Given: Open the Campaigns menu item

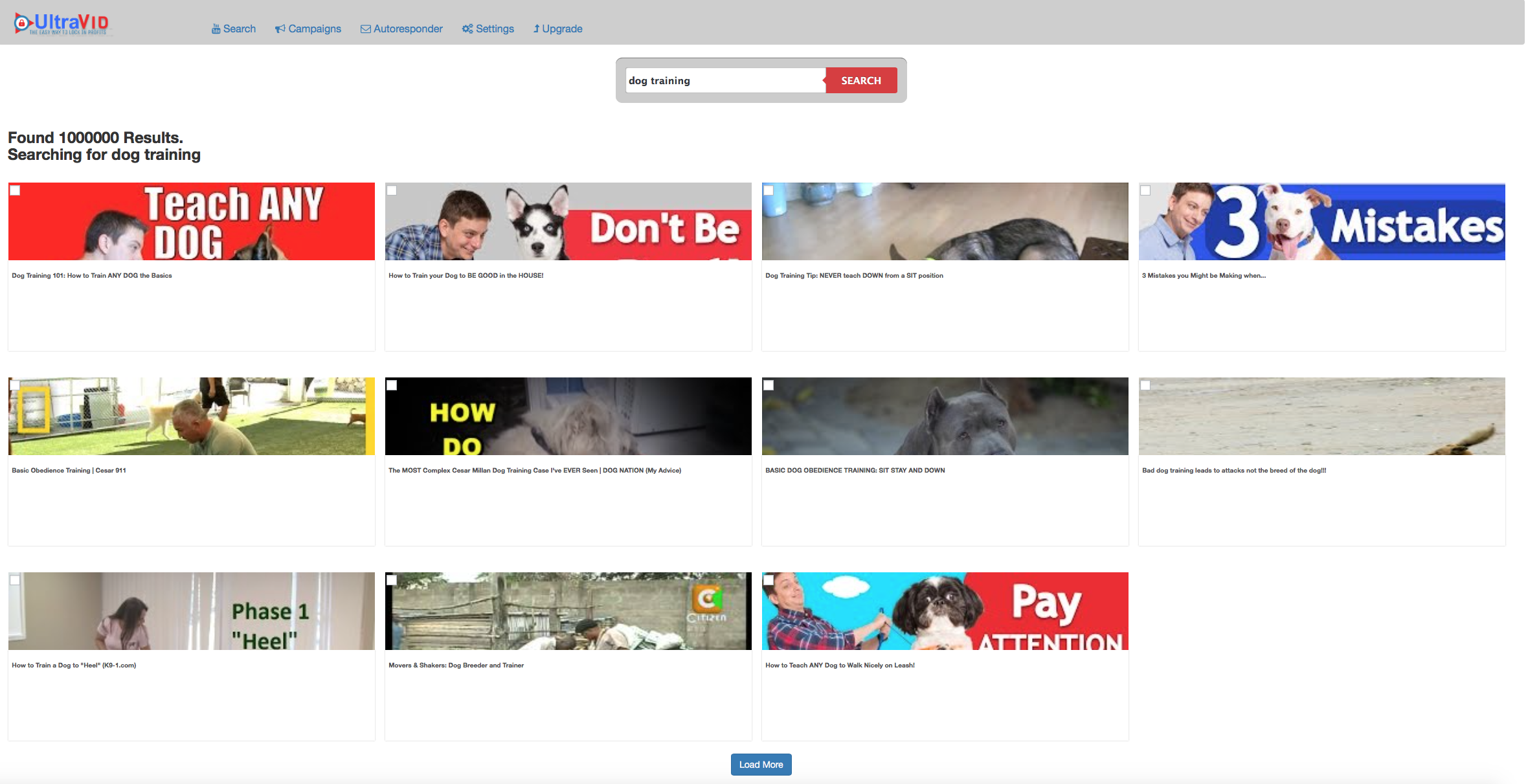Looking at the screenshot, I should 314,29.
